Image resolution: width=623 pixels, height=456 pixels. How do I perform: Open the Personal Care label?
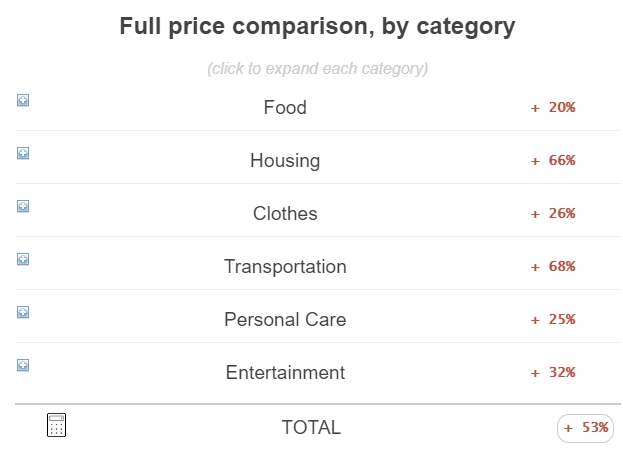[285, 320]
